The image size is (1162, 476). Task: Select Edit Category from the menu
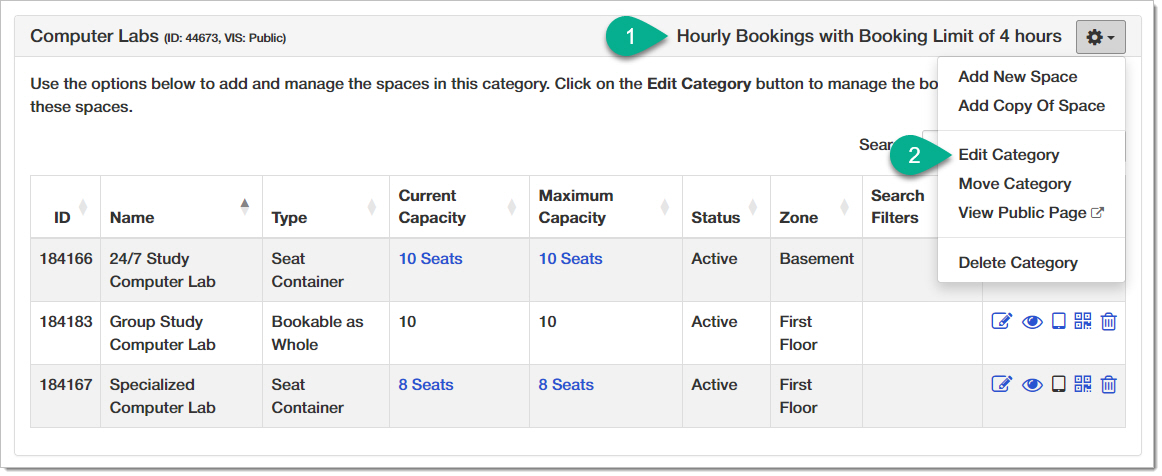point(1008,155)
